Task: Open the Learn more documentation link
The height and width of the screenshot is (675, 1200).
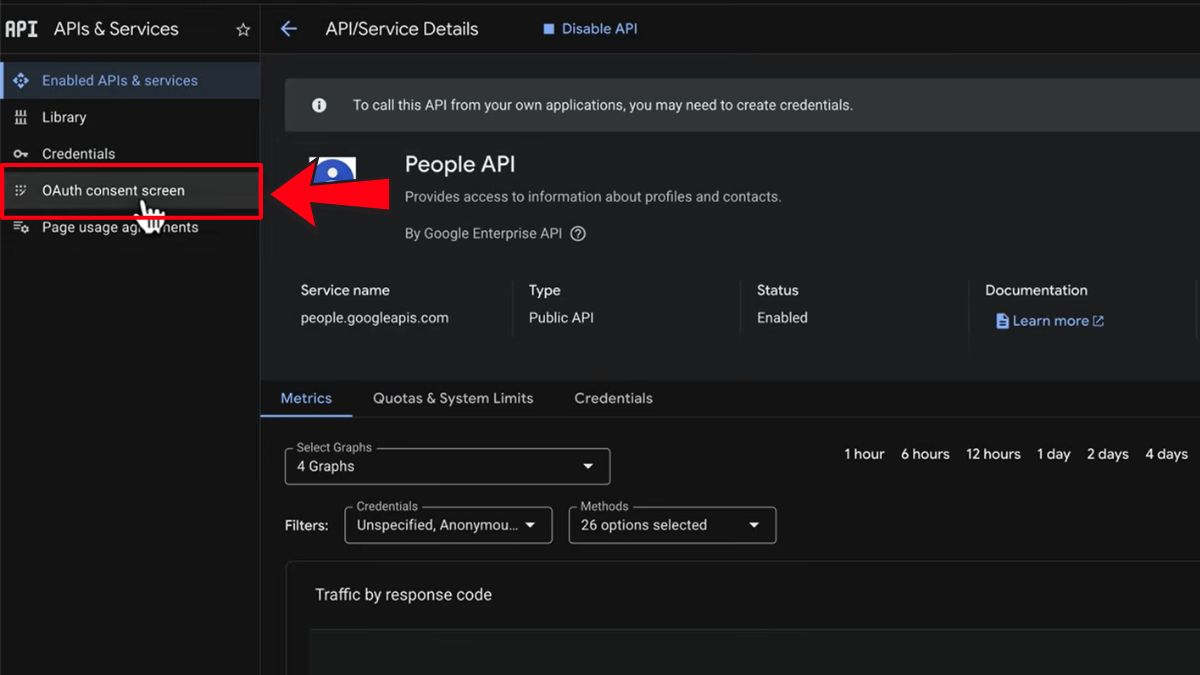Action: click(1049, 321)
